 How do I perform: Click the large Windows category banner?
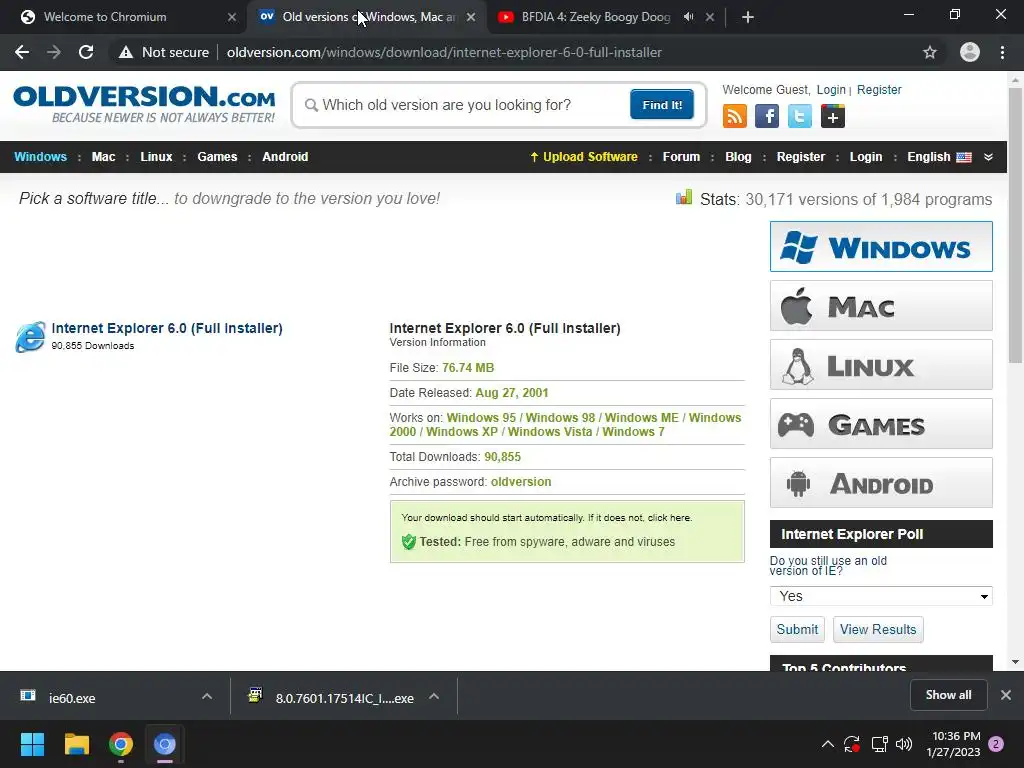[x=881, y=246]
